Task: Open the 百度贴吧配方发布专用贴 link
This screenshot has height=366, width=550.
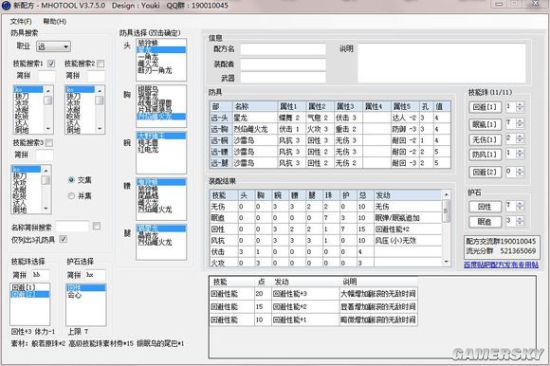Action: [x=501, y=265]
